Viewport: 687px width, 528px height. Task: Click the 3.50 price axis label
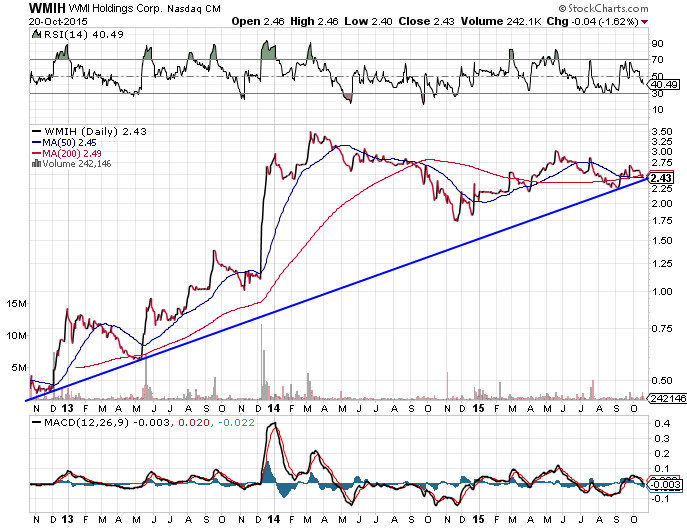point(662,131)
